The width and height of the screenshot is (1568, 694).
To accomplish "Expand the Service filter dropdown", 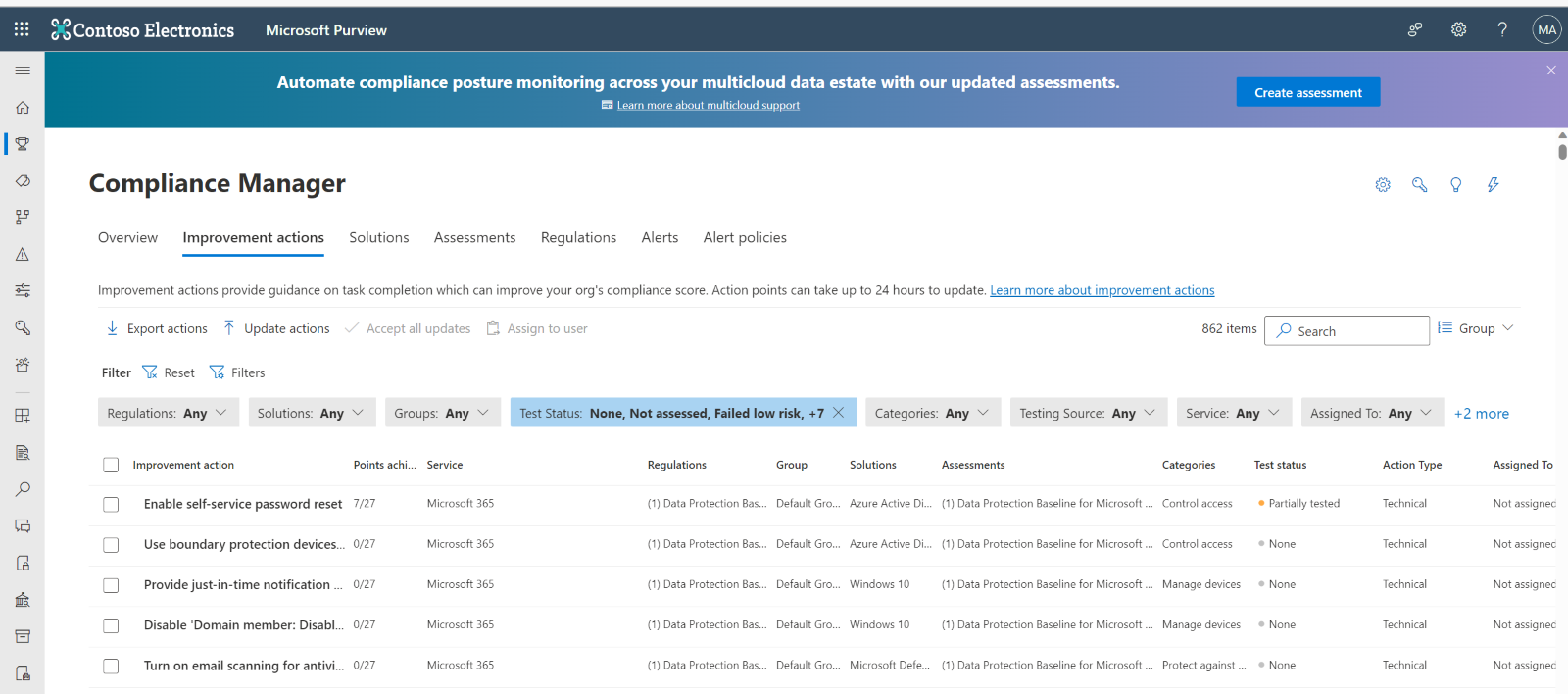I will 1234,413.
